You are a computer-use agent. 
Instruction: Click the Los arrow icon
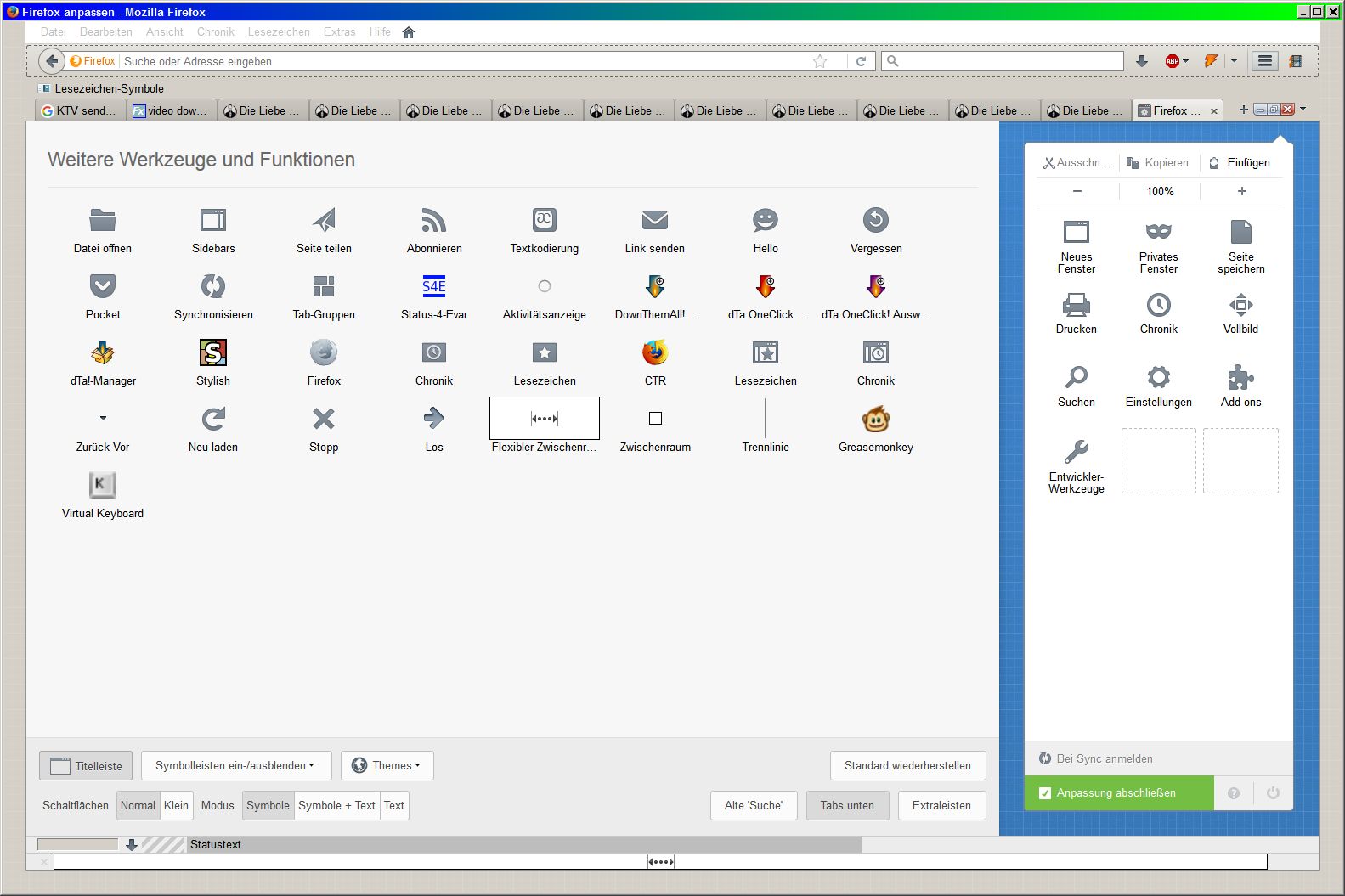(434, 418)
